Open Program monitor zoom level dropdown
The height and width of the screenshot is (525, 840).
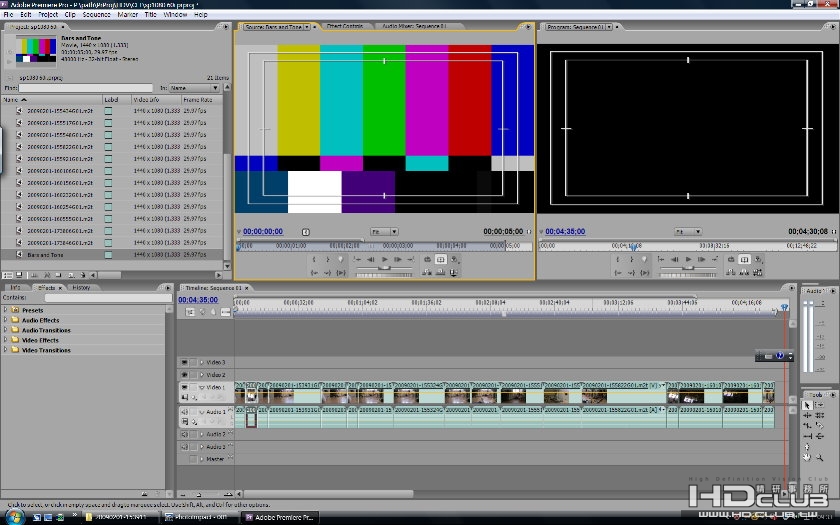pyautogui.click(x=688, y=231)
